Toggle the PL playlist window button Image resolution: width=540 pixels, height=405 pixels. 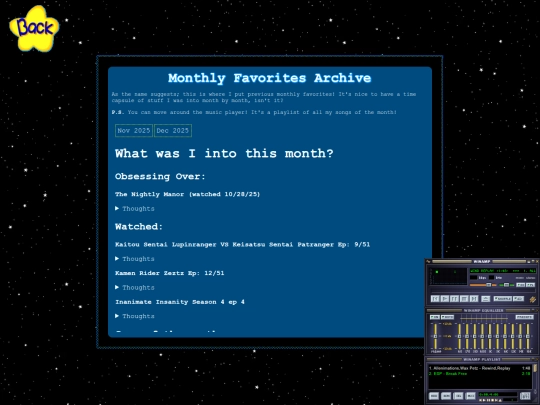[530, 285]
